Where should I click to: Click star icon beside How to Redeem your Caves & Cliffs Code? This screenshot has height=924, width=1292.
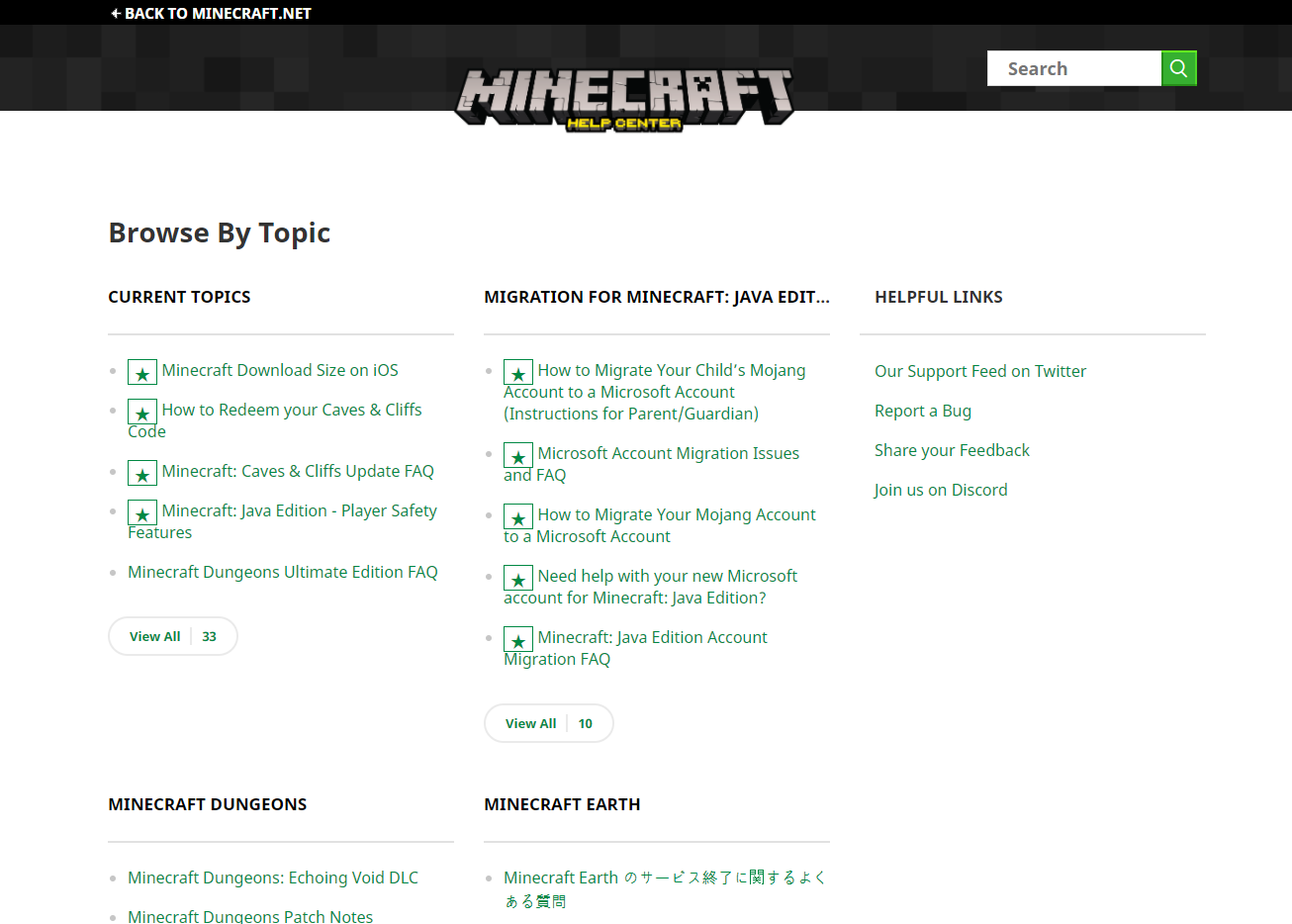(x=142, y=412)
